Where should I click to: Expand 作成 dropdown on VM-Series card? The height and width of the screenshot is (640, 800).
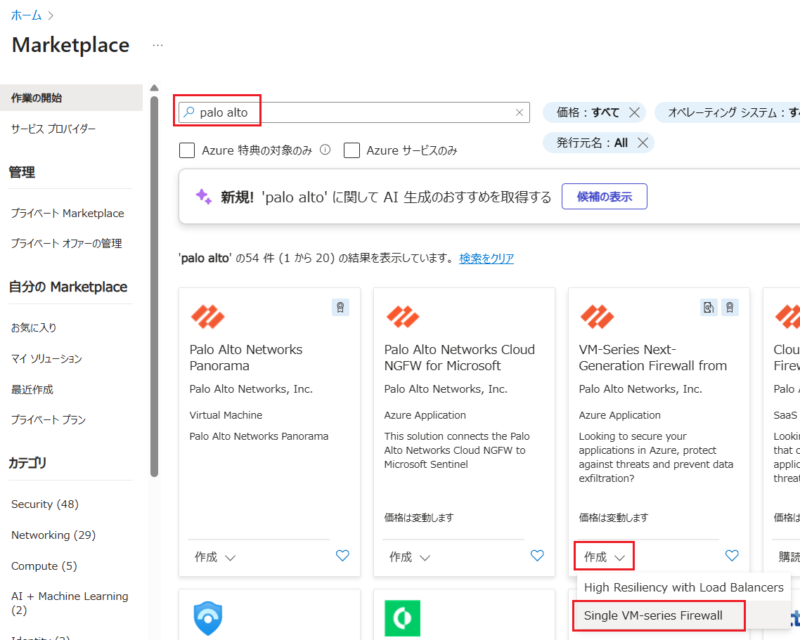[604, 556]
